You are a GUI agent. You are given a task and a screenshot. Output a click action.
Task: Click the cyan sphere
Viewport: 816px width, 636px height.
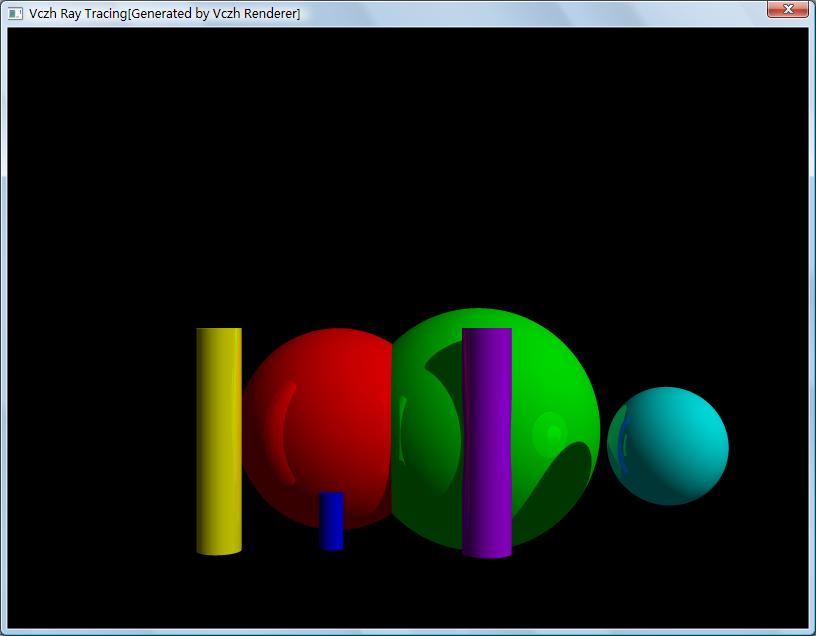click(x=668, y=446)
